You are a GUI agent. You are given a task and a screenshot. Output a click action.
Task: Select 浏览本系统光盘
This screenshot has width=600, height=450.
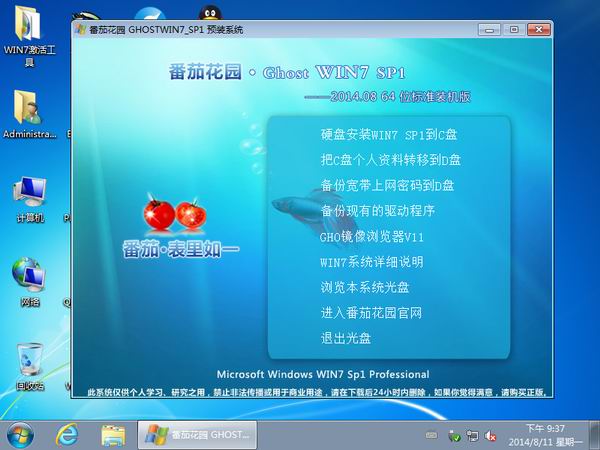pyautogui.click(x=365, y=287)
